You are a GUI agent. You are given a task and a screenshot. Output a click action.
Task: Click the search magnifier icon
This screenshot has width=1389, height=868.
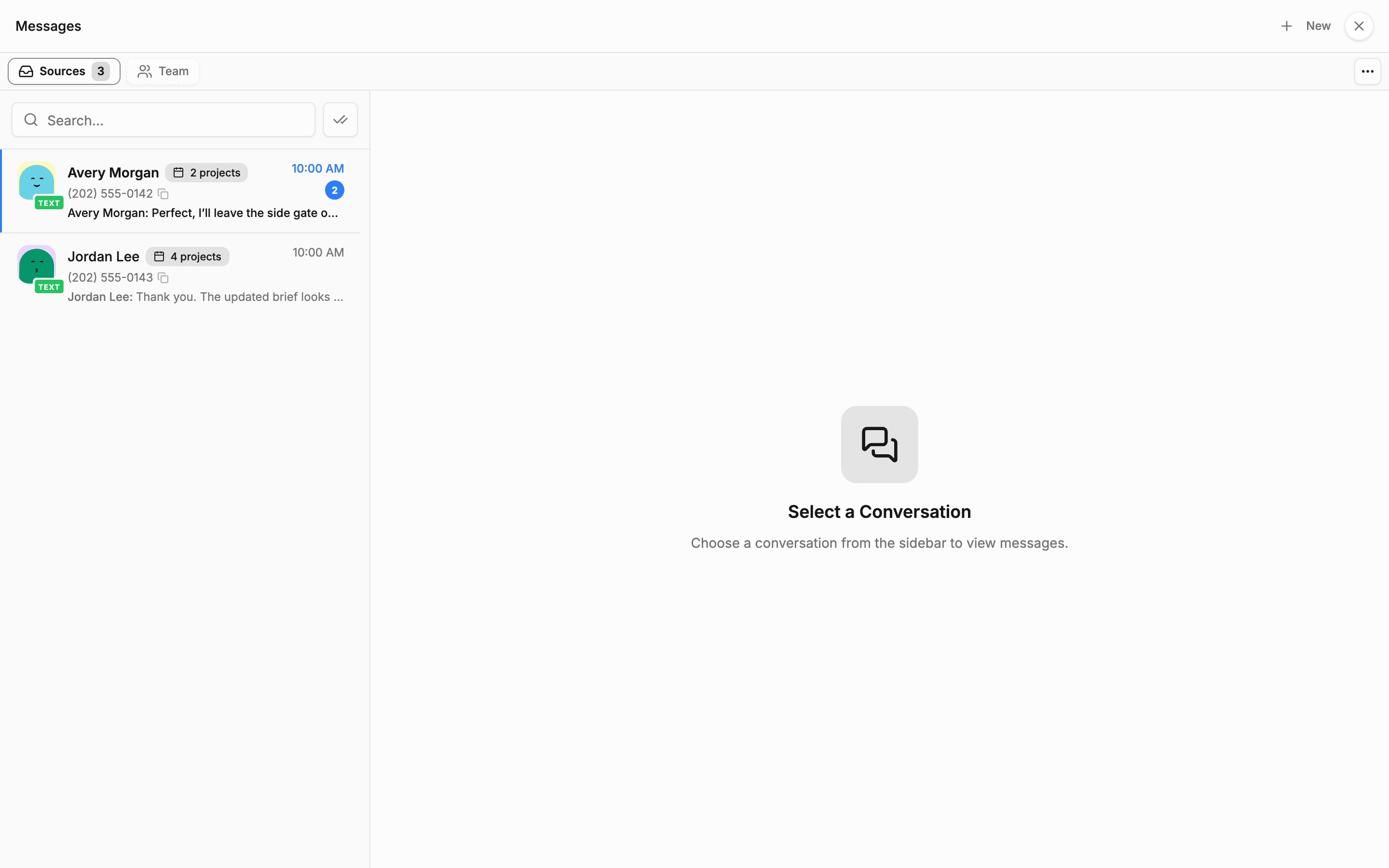[x=31, y=120]
